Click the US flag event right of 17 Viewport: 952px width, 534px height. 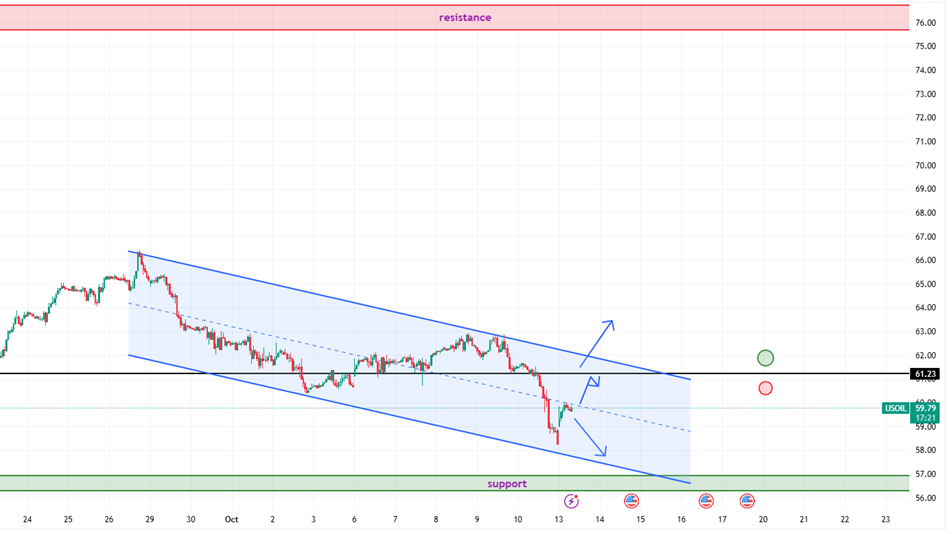tap(747, 500)
